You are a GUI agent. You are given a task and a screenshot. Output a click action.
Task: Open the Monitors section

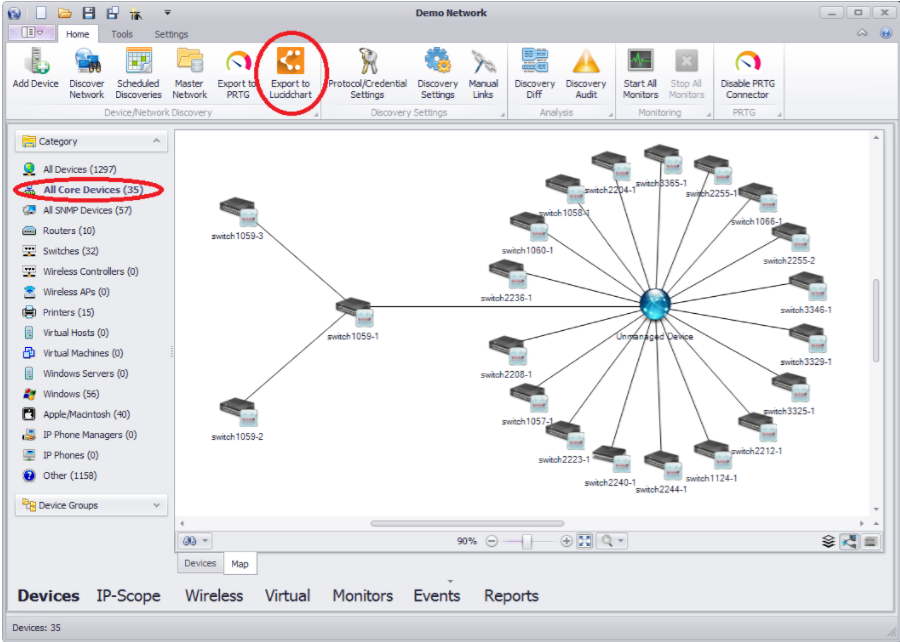click(363, 596)
